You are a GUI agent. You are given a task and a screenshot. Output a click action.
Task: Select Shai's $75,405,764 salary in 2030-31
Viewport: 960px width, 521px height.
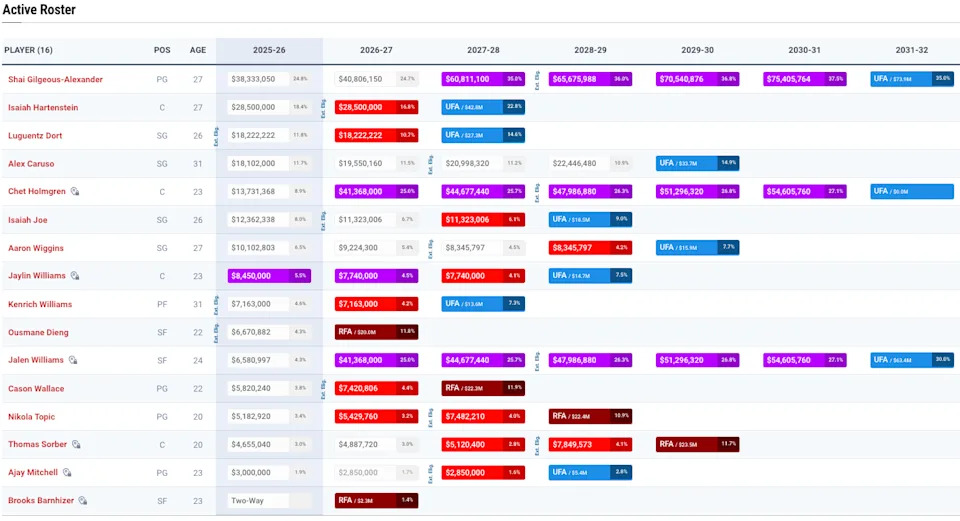click(x=804, y=80)
